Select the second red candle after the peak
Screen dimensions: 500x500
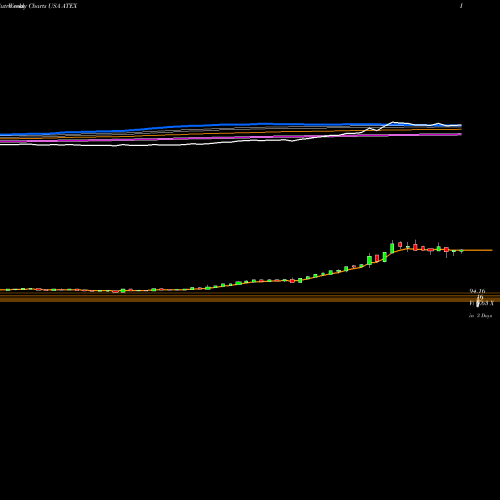coord(415,247)
